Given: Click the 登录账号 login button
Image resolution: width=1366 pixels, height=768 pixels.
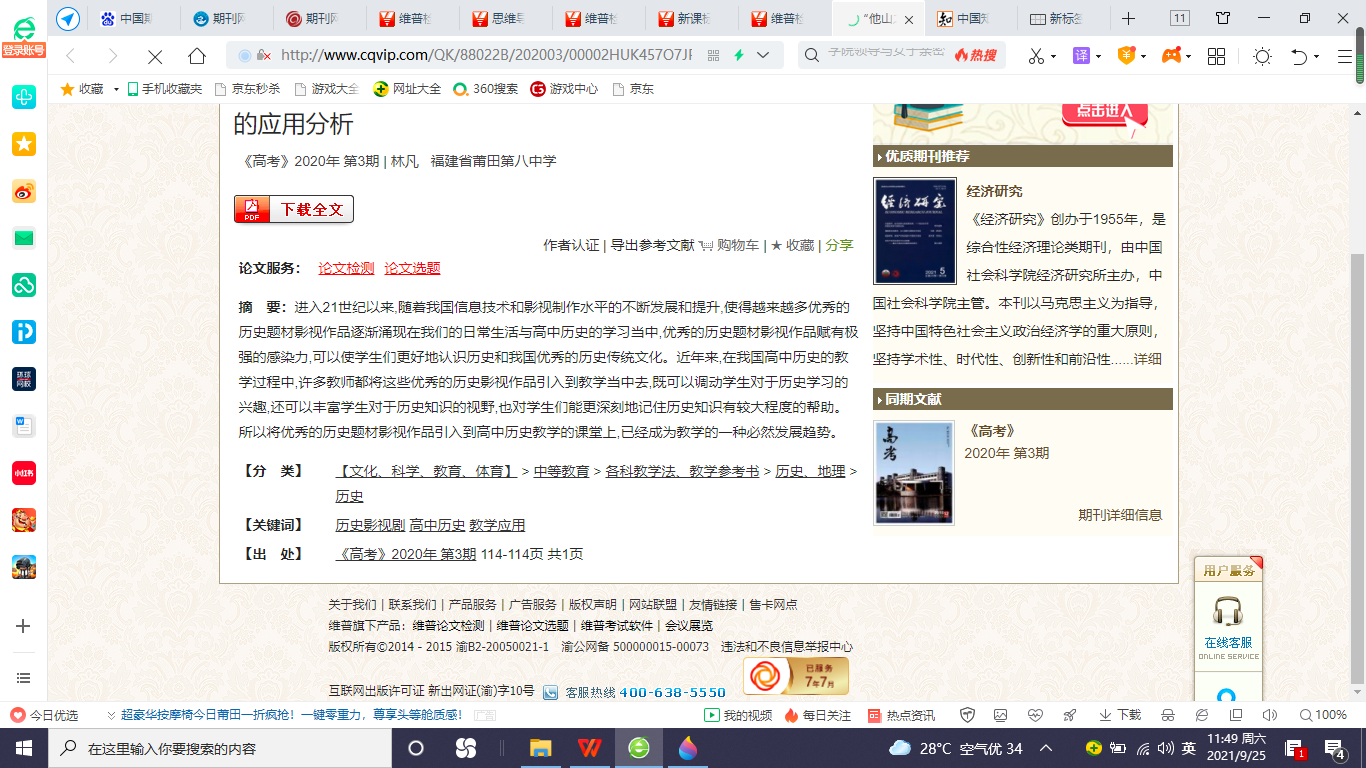Looking at the screenshot, I should tap(23, 51).
